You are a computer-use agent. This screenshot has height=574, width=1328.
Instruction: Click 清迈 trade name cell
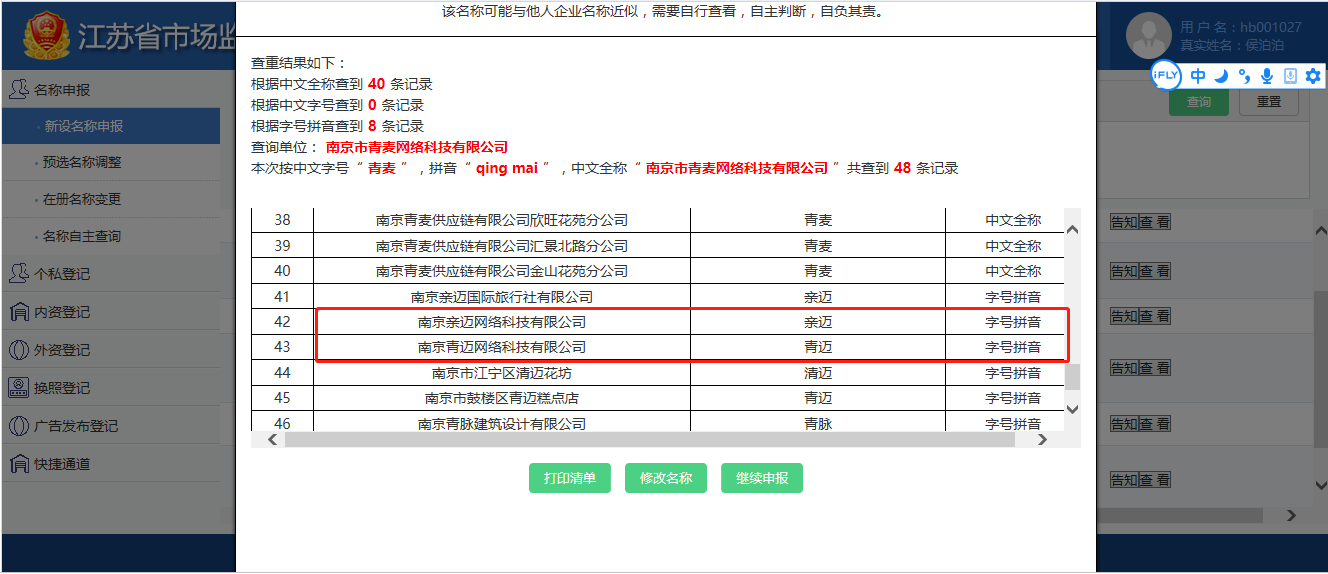pyautogui.click(x=818, y=373)
